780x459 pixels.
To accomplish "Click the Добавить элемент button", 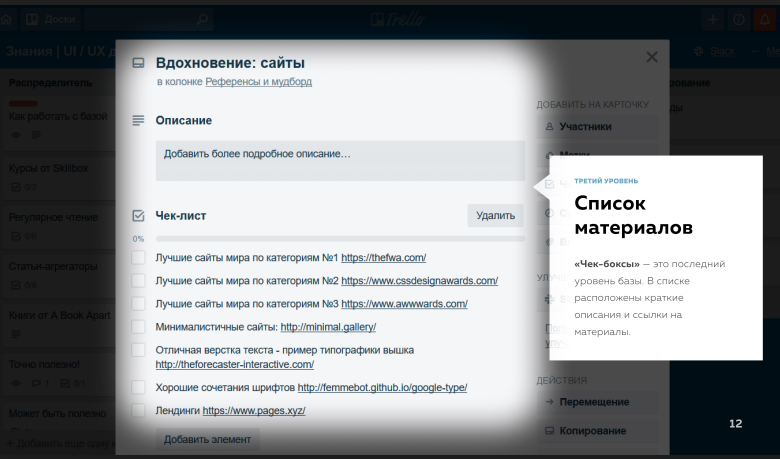I will 207,440.
